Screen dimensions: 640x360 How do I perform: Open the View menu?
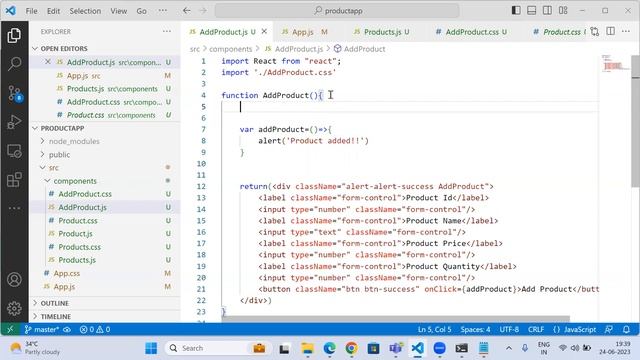point(118,11)
